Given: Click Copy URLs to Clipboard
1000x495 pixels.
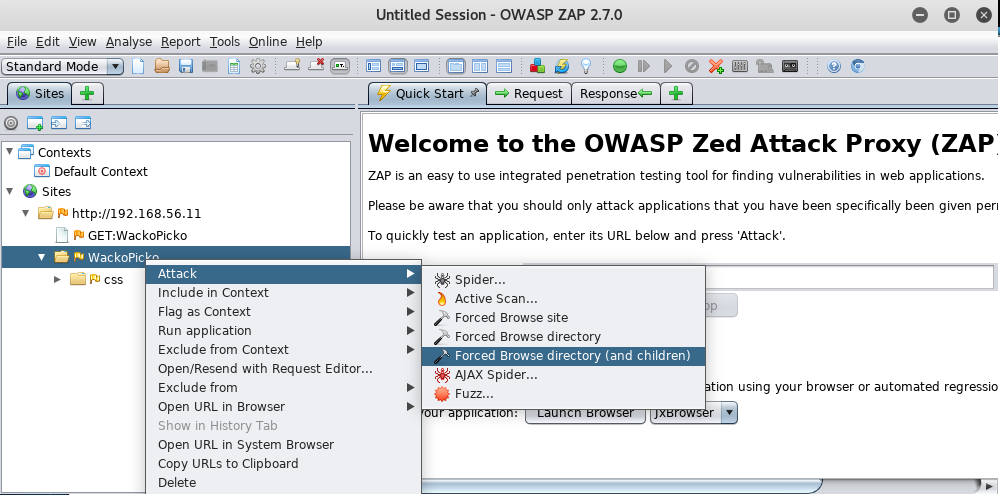Looking at the screenshot, I should click(x=283, y=464).
